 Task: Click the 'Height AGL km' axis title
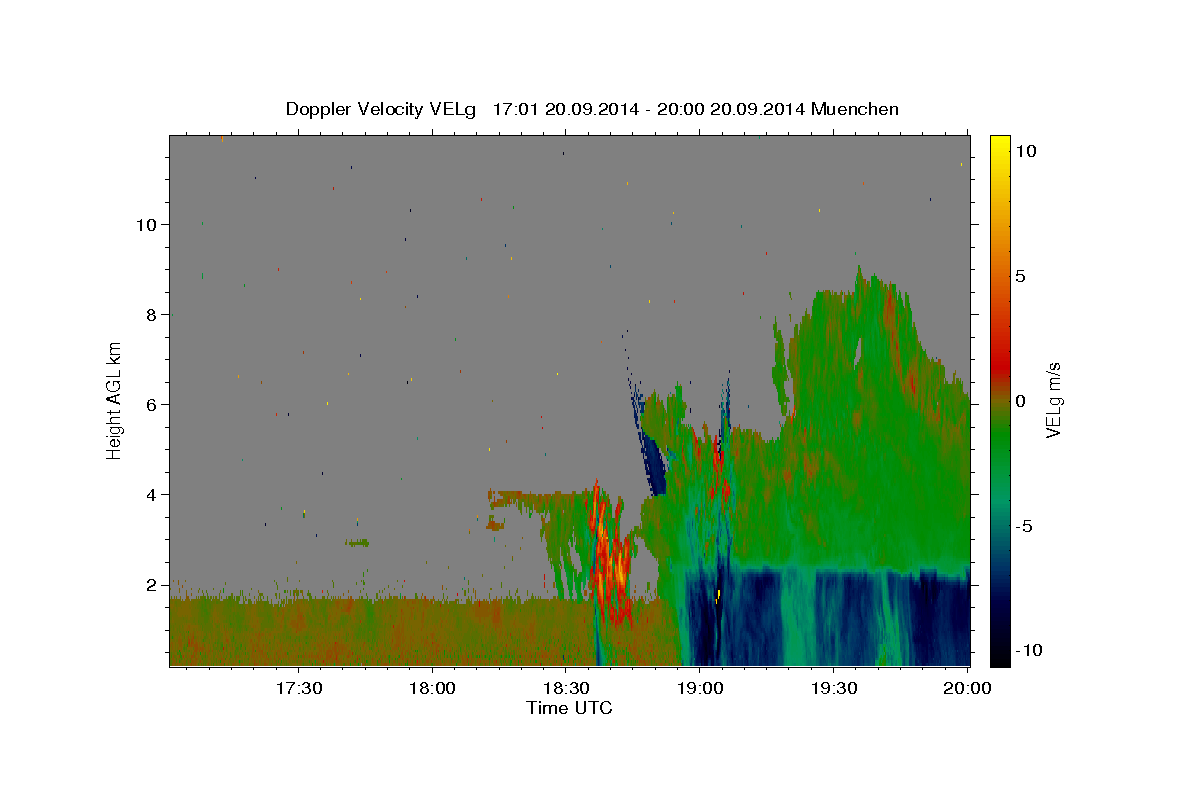(114, 399)
